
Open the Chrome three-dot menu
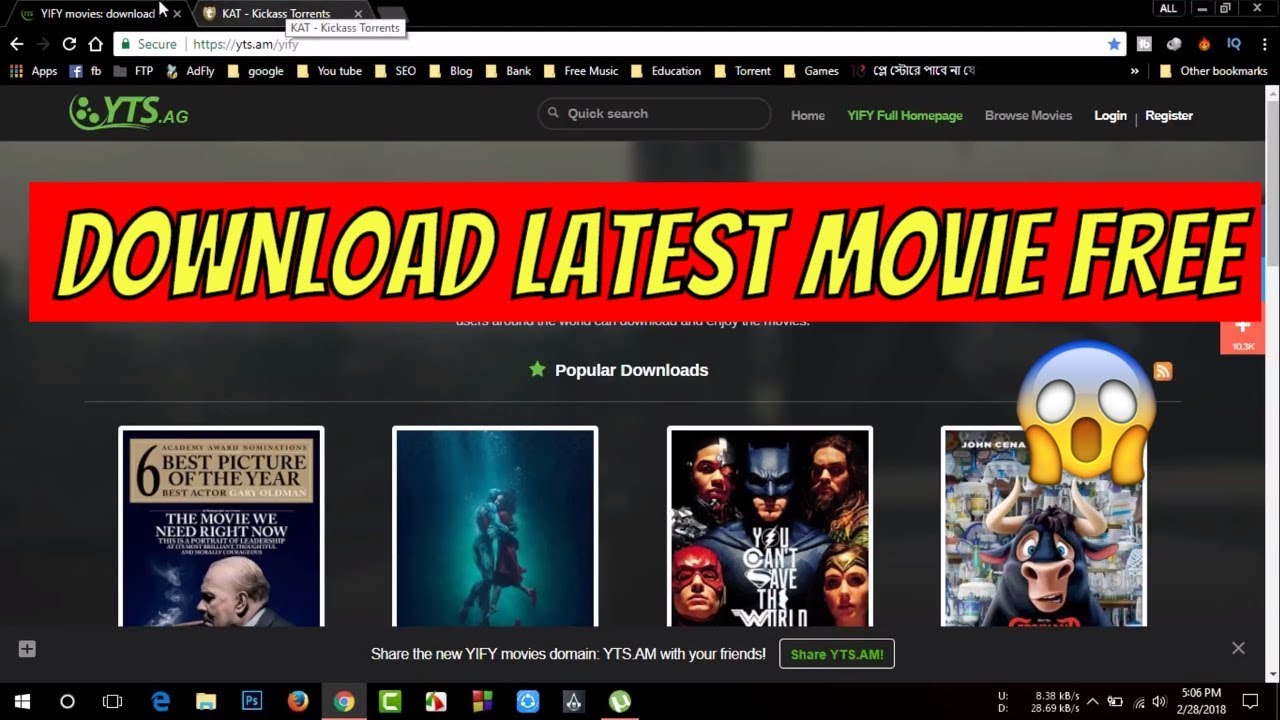coord(1264,44)
